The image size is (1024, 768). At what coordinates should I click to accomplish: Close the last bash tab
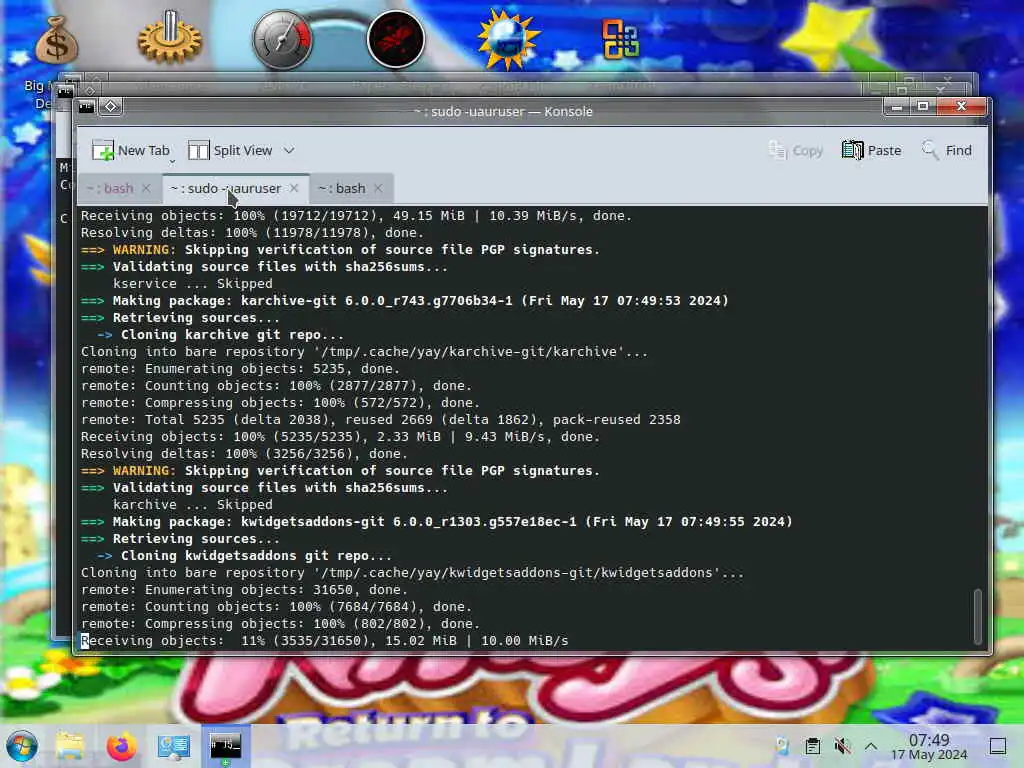pos(378,188)
